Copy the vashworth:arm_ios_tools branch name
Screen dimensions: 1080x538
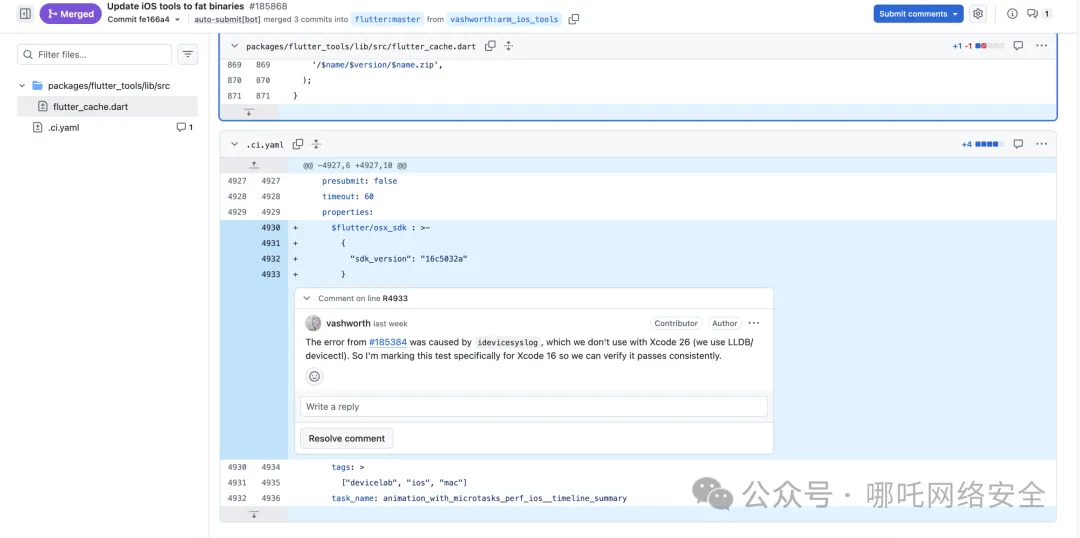[x=574, y=19]
